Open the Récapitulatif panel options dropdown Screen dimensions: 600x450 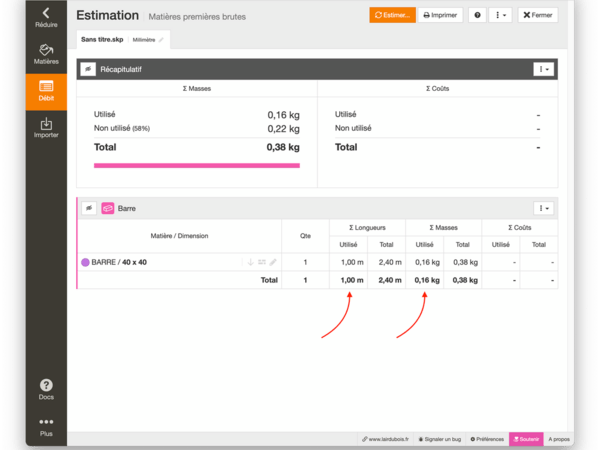[x=543, y=69]
